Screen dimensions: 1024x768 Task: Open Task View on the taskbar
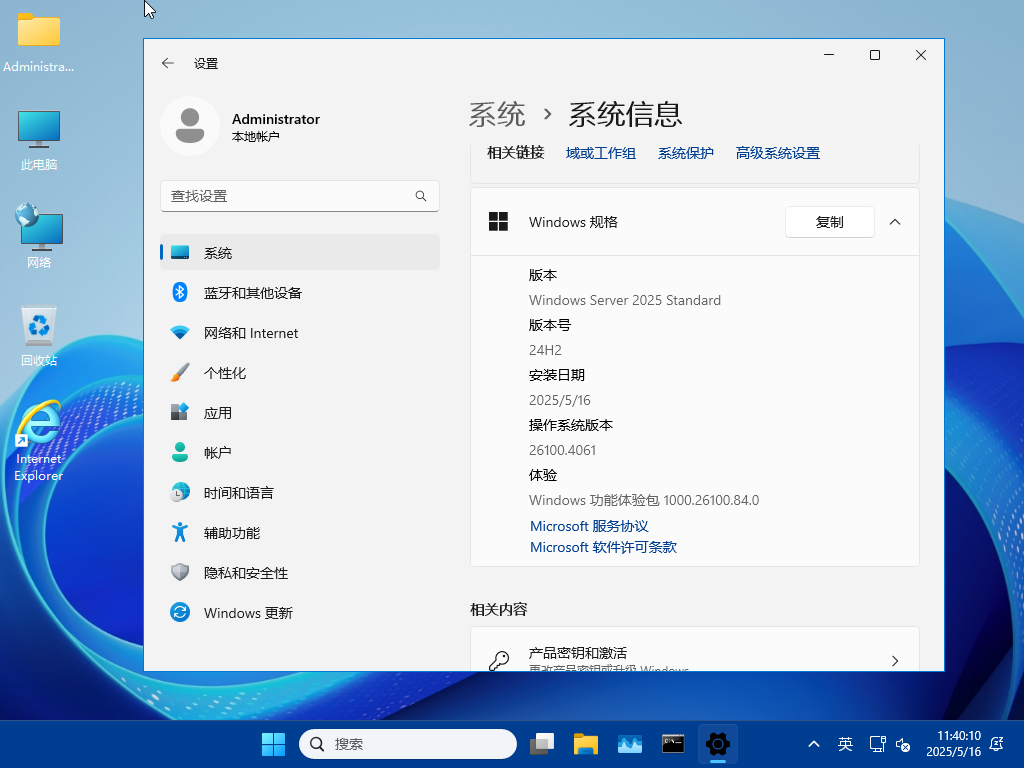(542, 744)
